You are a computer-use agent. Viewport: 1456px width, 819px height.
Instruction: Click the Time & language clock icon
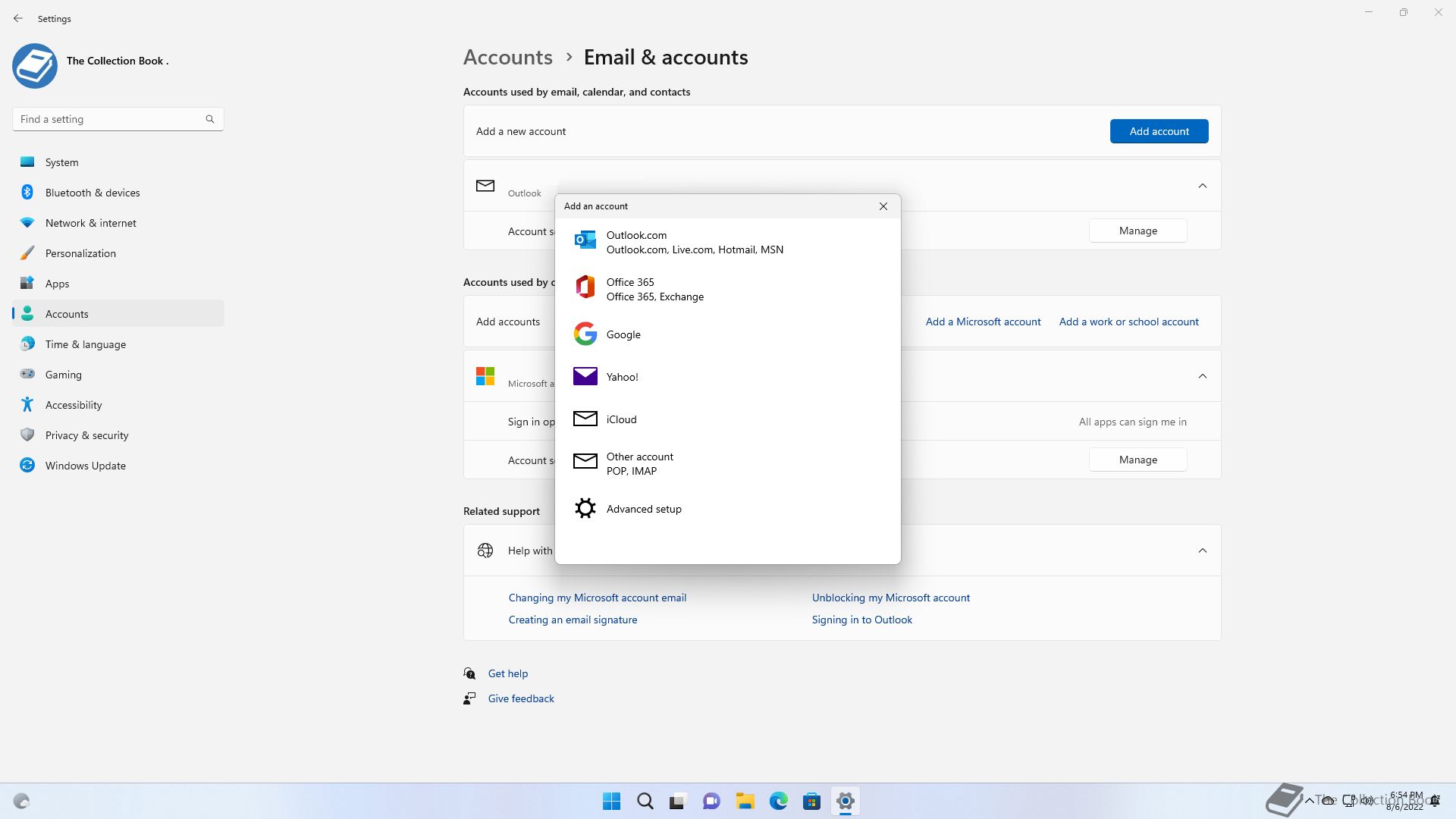pos(27,344)
